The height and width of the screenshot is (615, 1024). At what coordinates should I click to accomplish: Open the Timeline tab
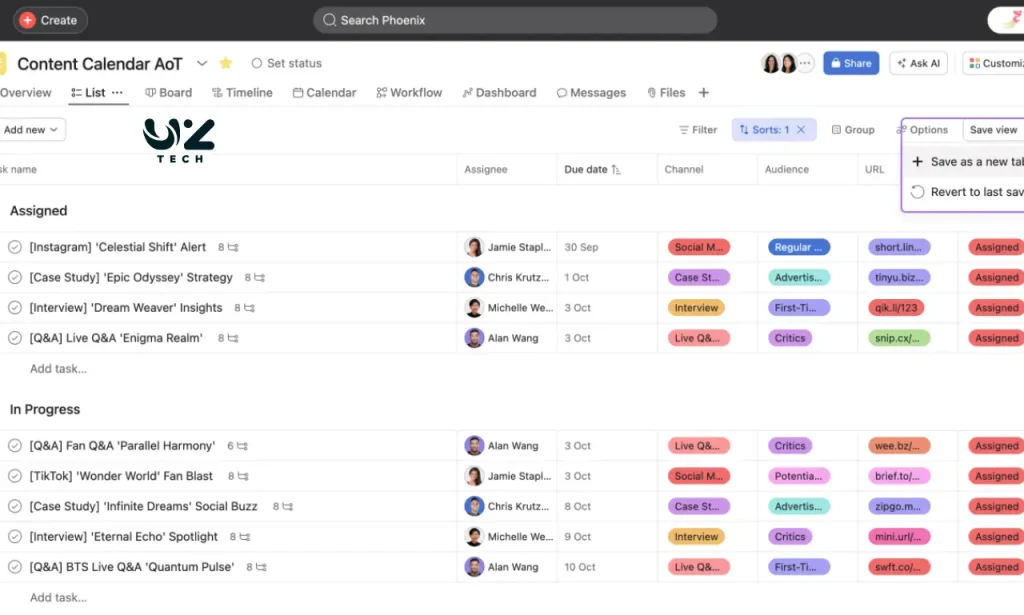pos(241,93)
